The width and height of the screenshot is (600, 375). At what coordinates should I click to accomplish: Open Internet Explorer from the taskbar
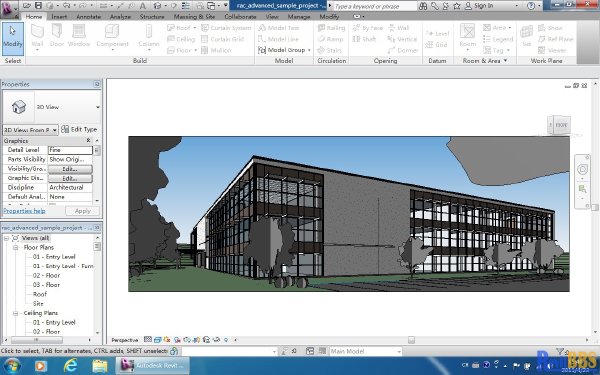tap(70, 366)
